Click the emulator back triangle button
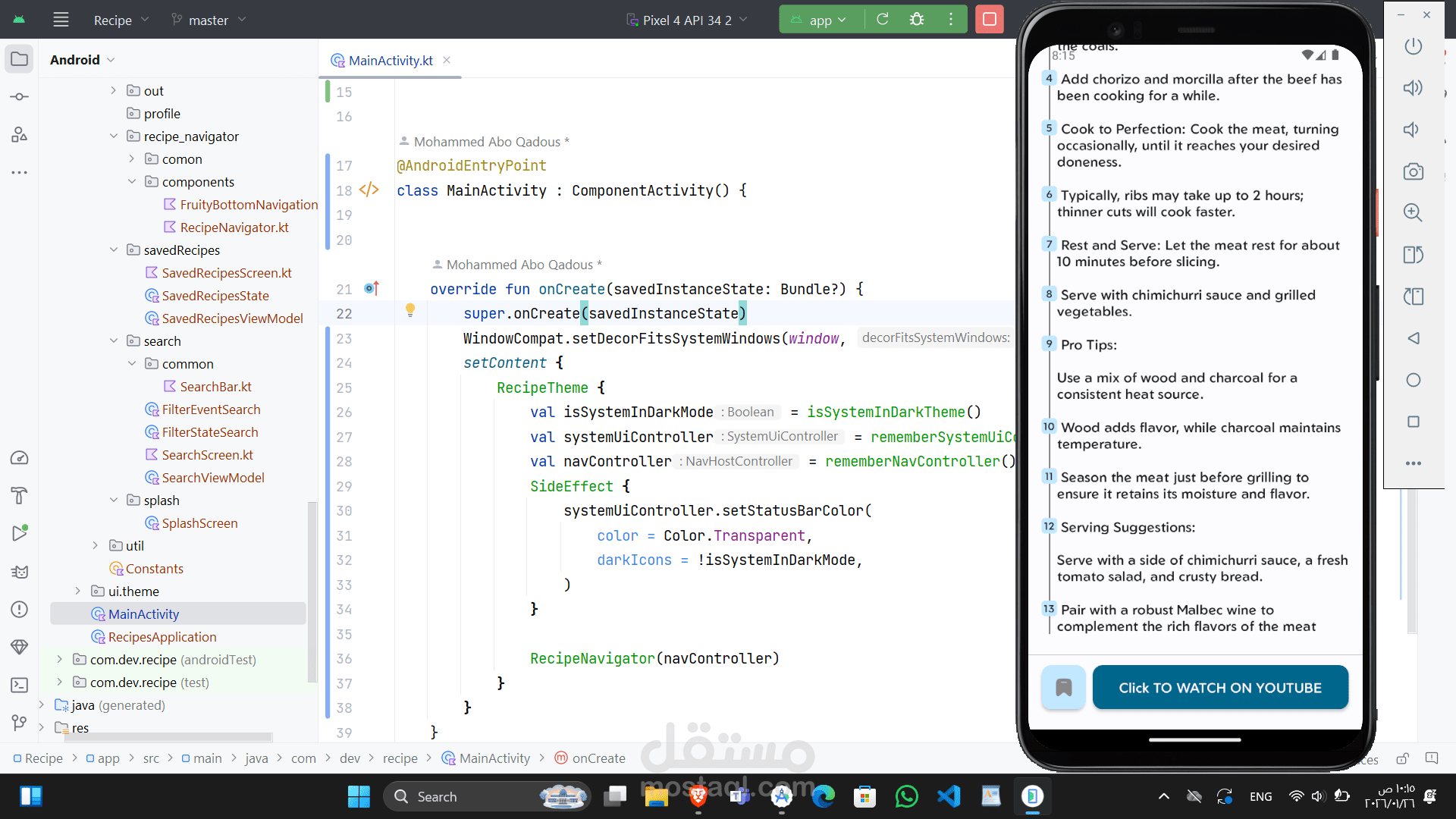The image size is (1456, 819). tap(1413, 338)
